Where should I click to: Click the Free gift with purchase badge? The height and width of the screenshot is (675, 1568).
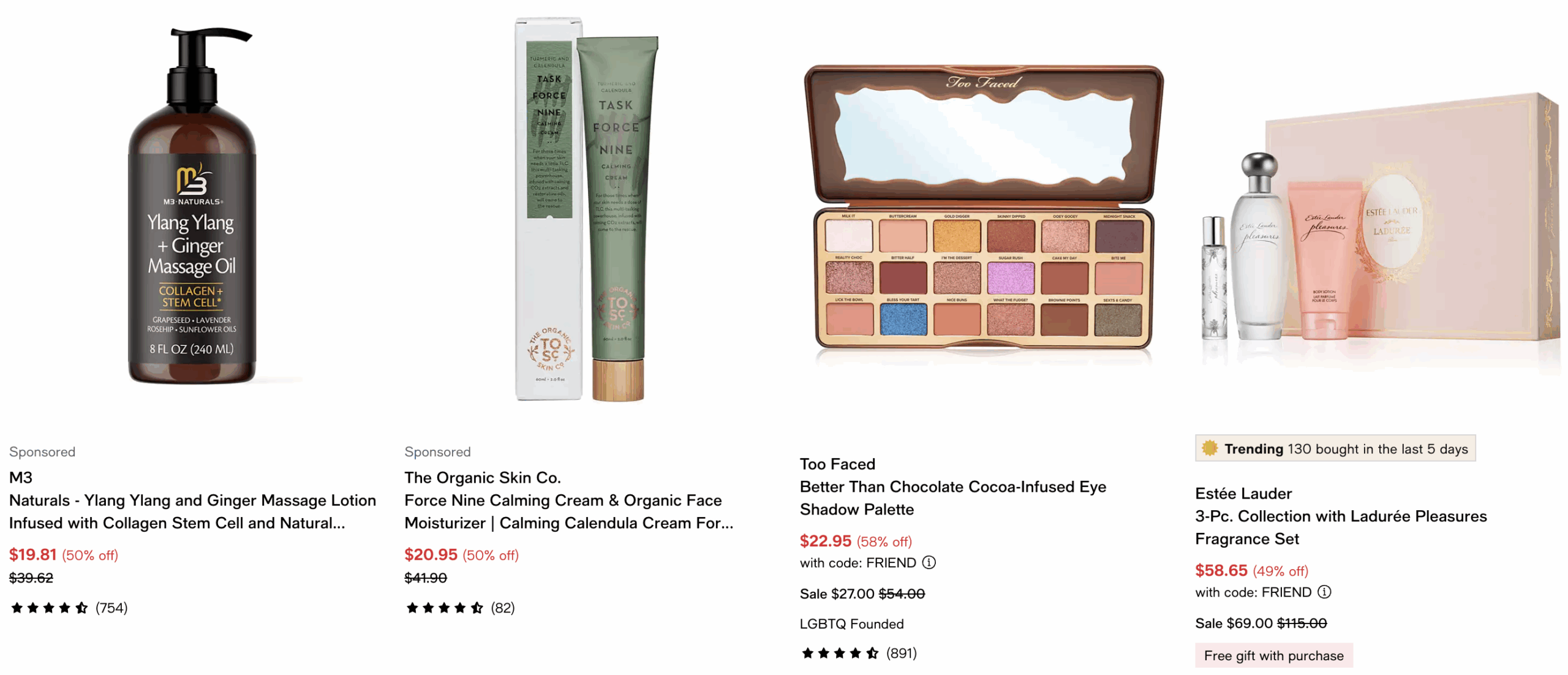tap(1273, 655)
